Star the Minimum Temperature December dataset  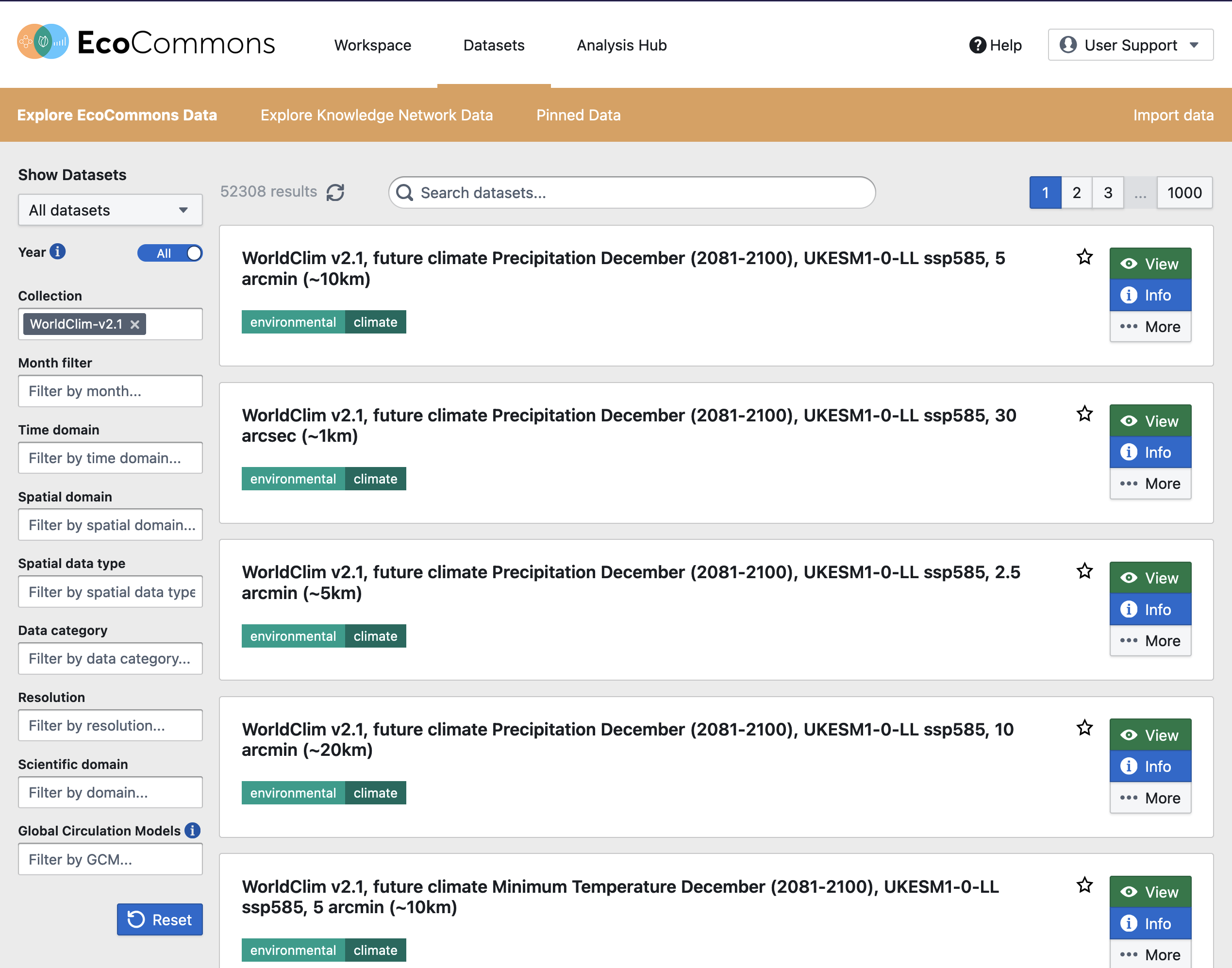1084,885
